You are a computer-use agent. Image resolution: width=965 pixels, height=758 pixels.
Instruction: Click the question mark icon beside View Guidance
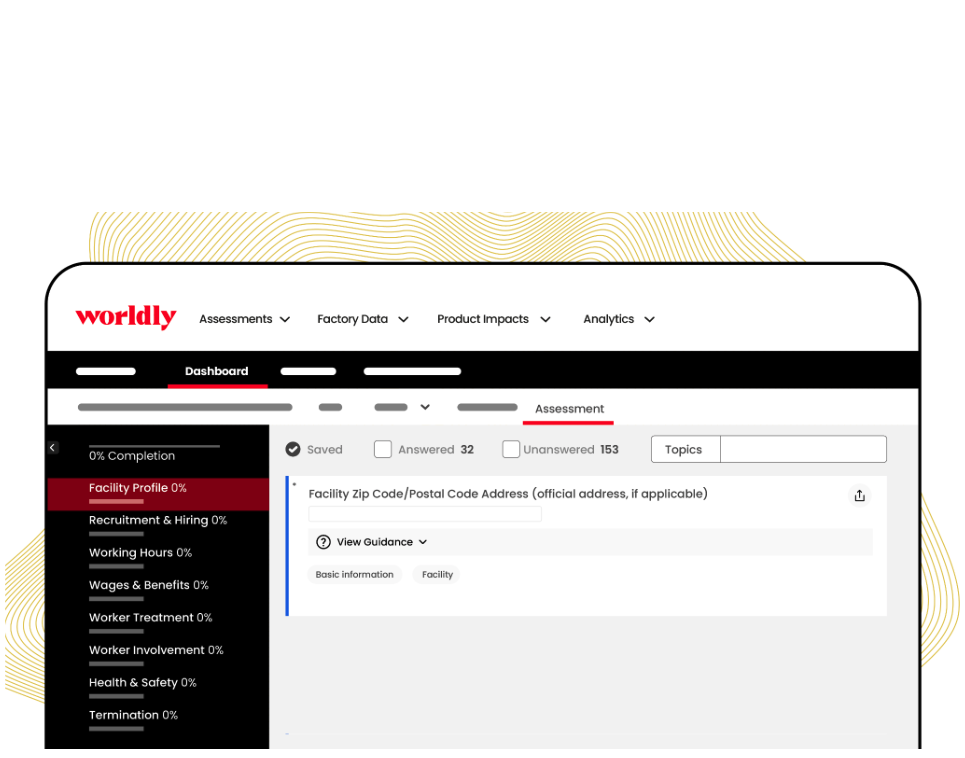[x=323, y=541]
